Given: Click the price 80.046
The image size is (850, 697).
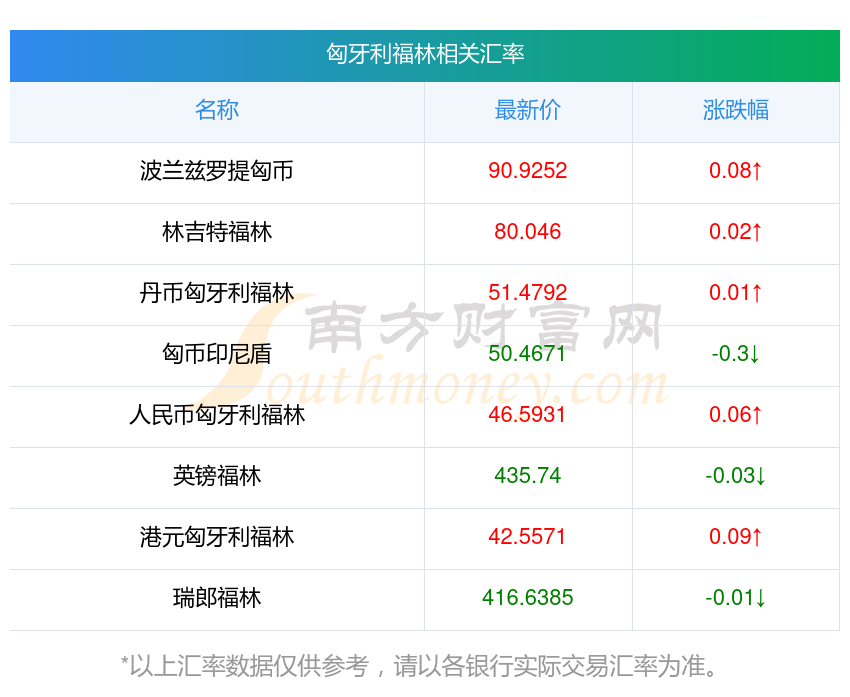Looking at the screenshot, I should click(527, 232).
